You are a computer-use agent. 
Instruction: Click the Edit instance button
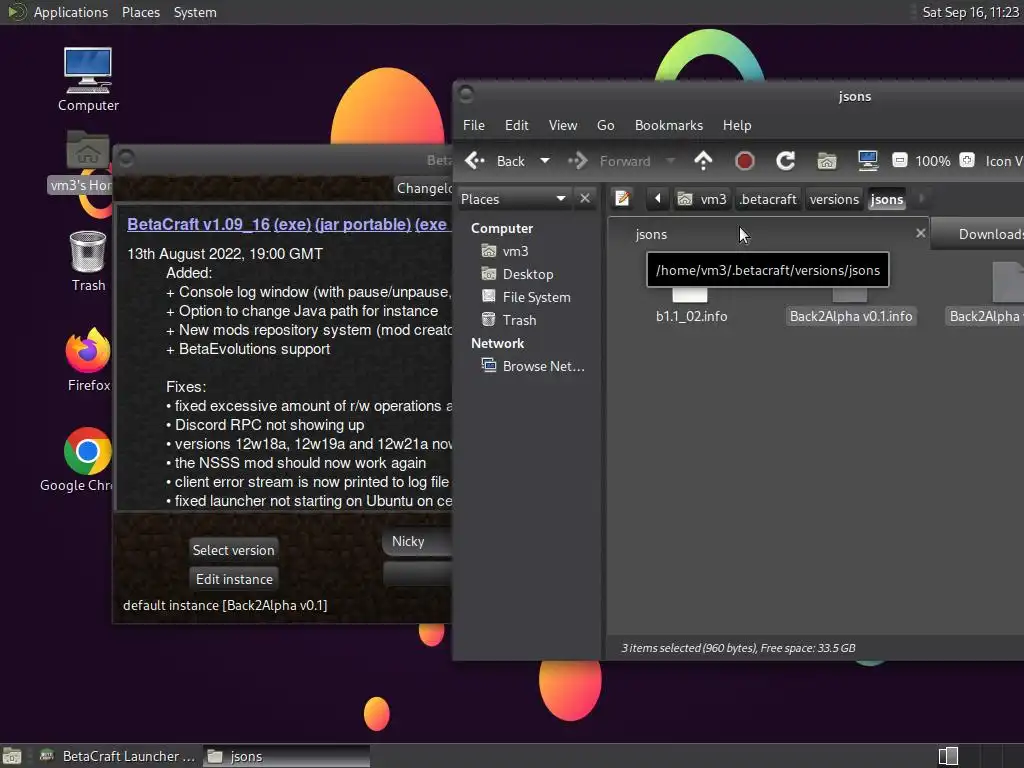(x=234, y=579)
